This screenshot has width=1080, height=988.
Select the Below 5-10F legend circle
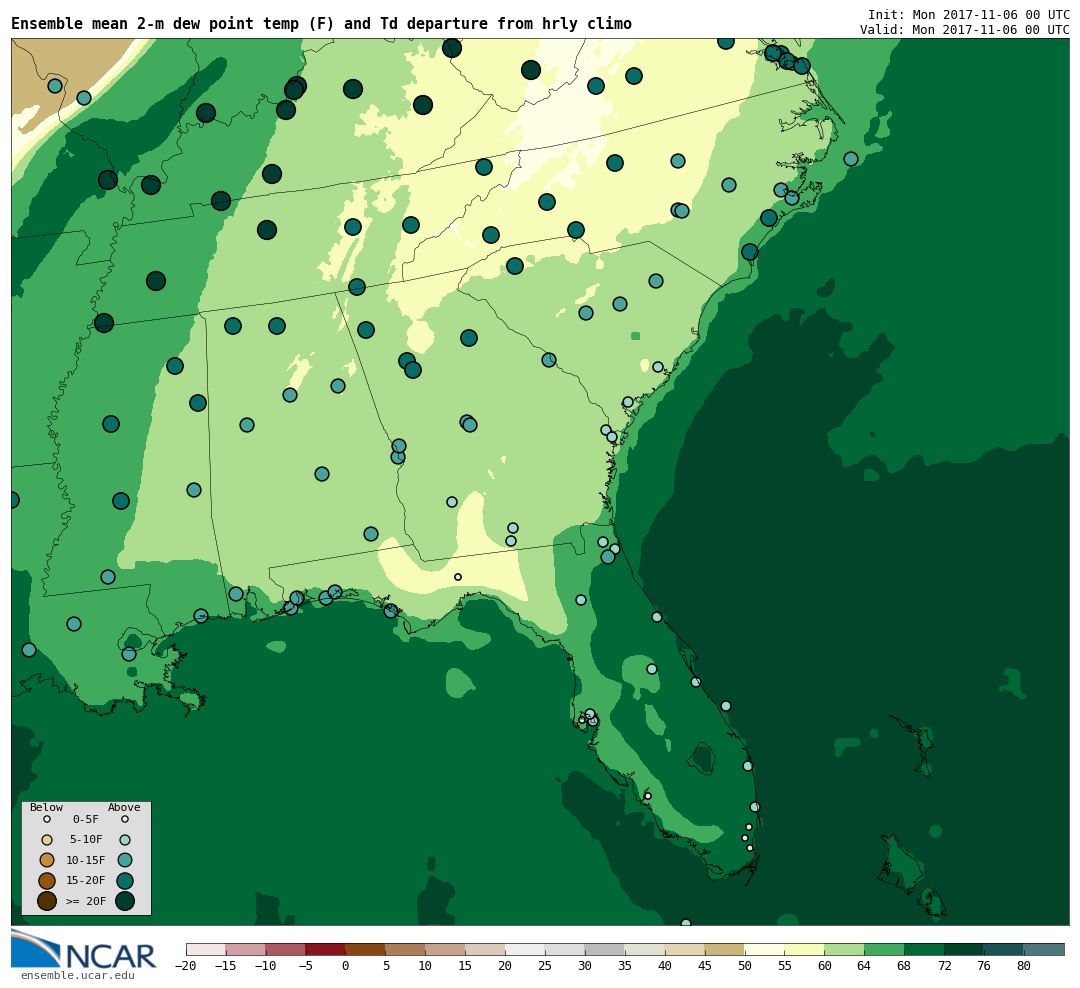47,840
